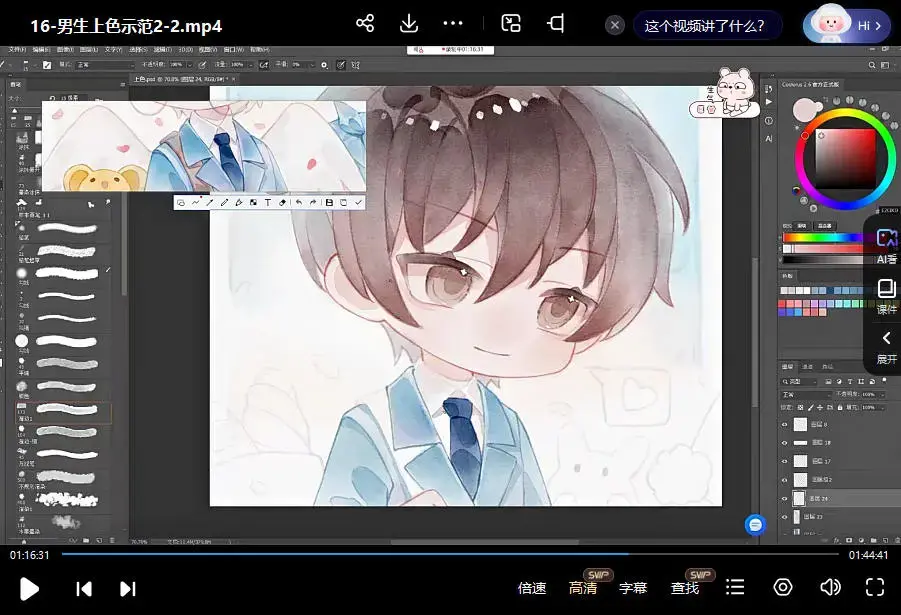This screenshot has height=615, width=901.
Task: Toggle visibility of the 图层 17 layer
Action: [x=786, y=461]
